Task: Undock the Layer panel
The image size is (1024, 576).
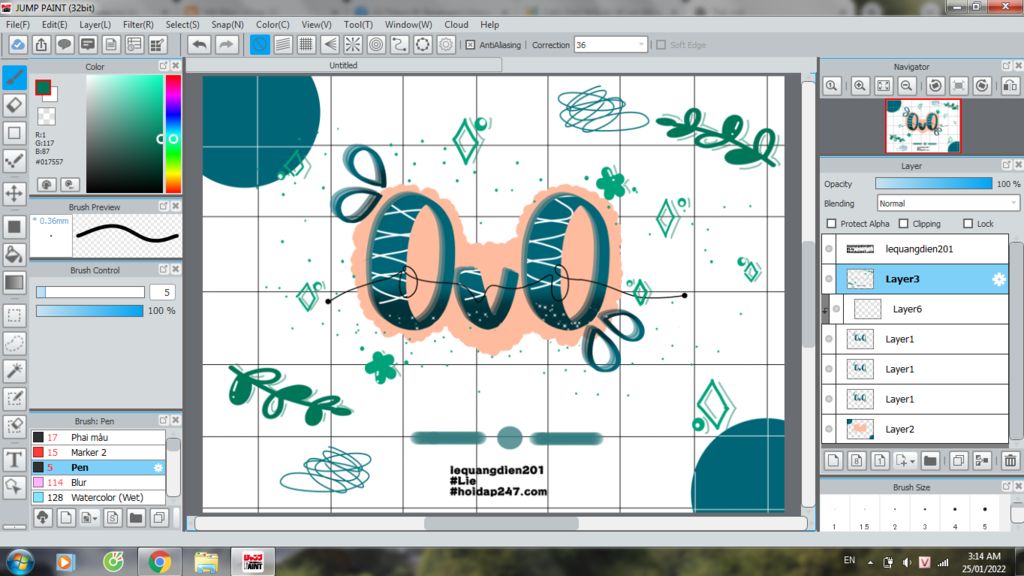Action: (1006, 165)
